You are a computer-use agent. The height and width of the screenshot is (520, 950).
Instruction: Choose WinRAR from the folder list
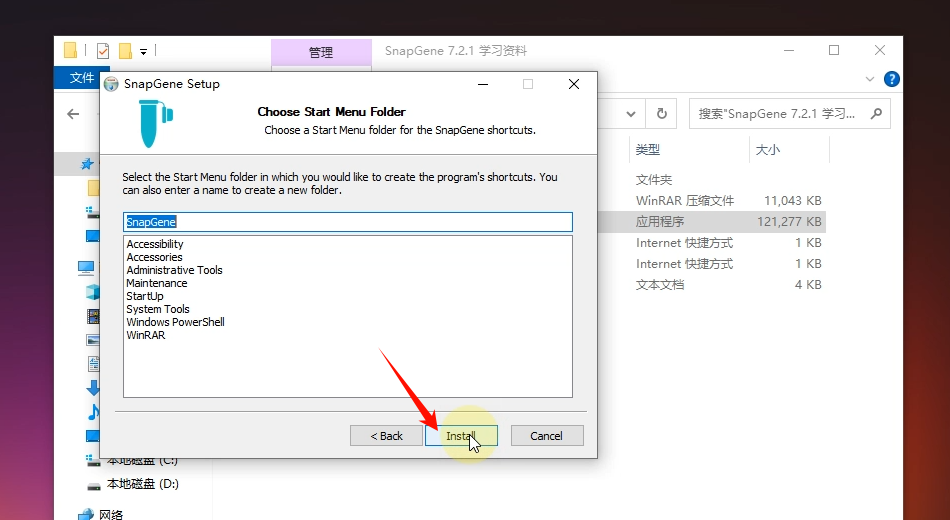[146, 335]
